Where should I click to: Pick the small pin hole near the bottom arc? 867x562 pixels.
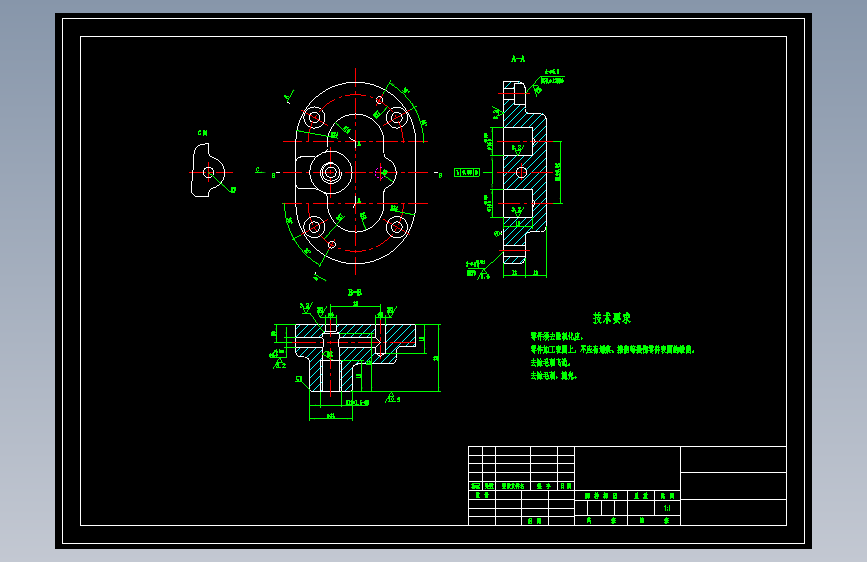pyautogui.click(x=332, y=244)
